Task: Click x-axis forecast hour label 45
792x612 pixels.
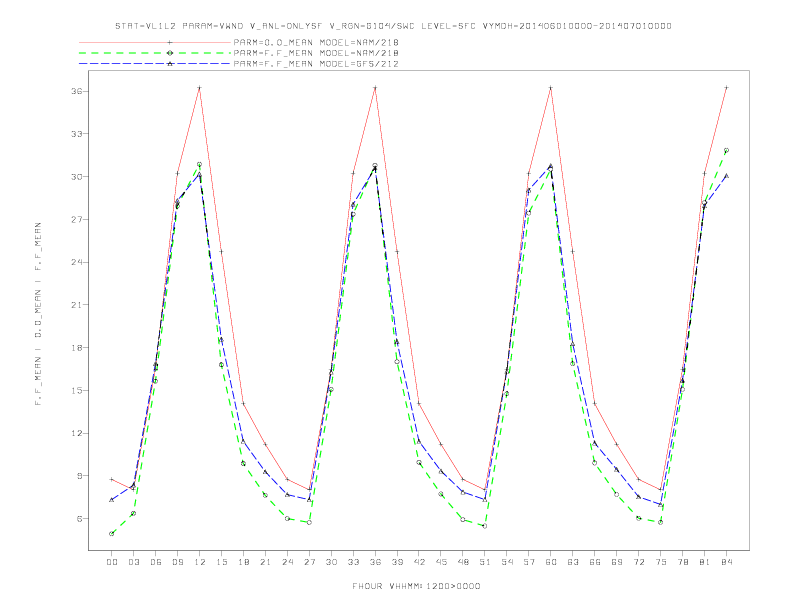Action: 441,562
